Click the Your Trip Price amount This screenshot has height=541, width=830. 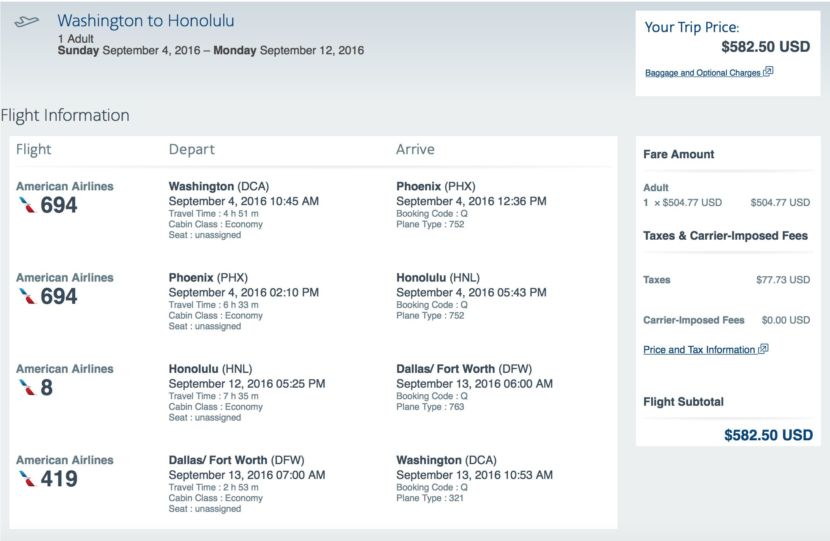click(x=765, y=47)
